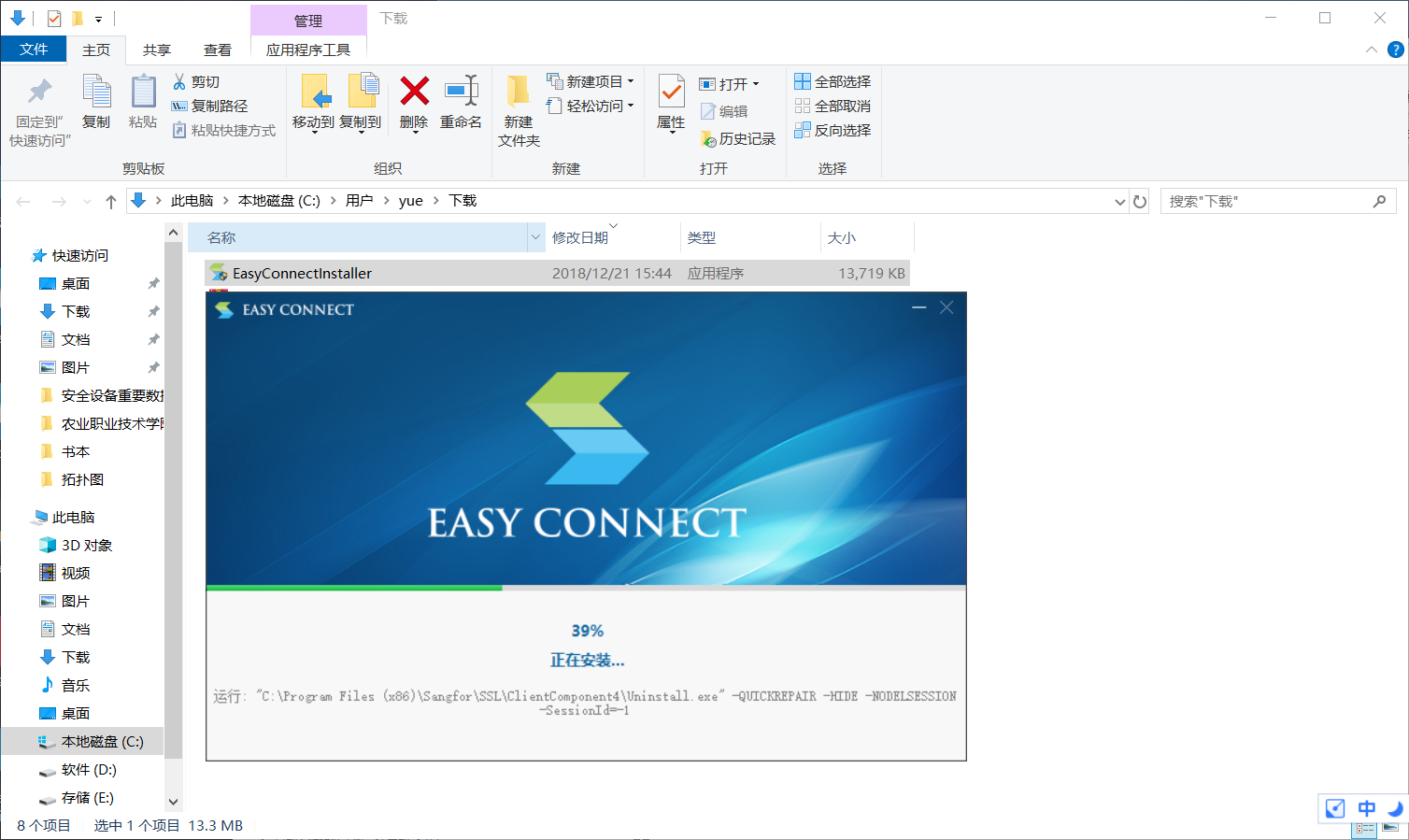1409x840 pixels.
Task: Click the EasyConnectInstaller file icon
Action: (219, 273)
